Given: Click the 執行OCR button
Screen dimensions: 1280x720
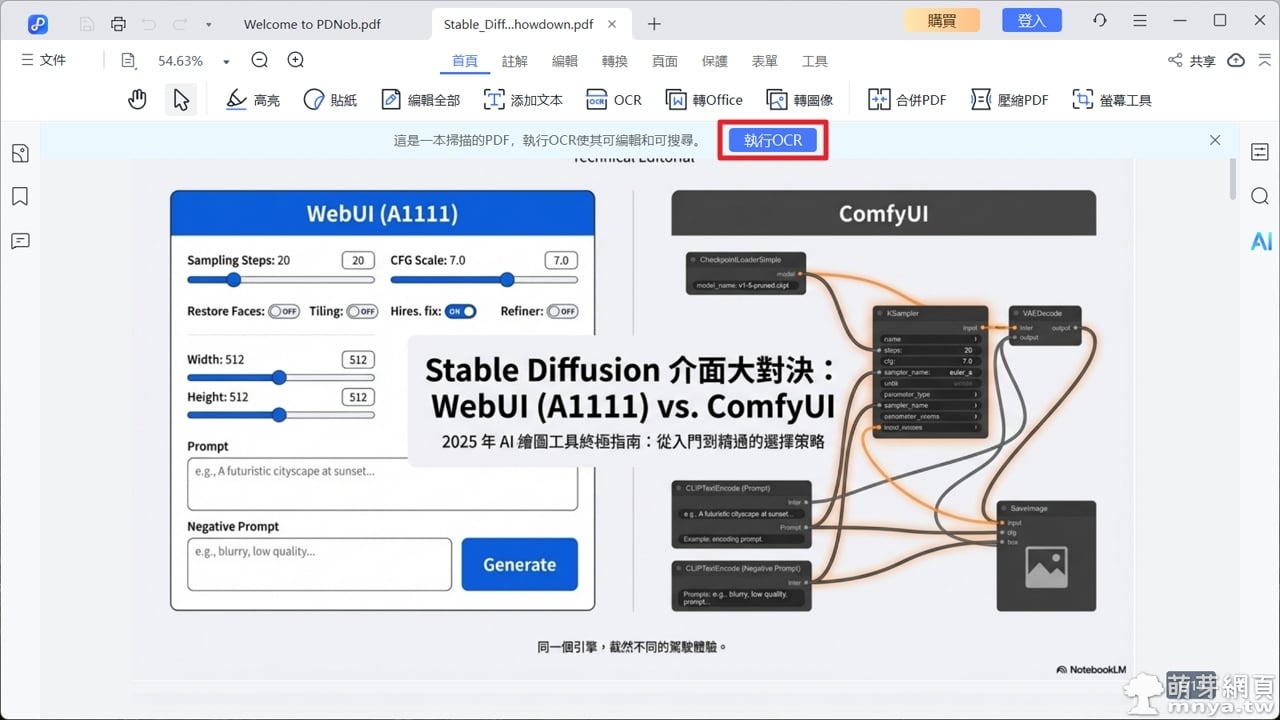Looking at the screenshot, I should coord(772,140).
